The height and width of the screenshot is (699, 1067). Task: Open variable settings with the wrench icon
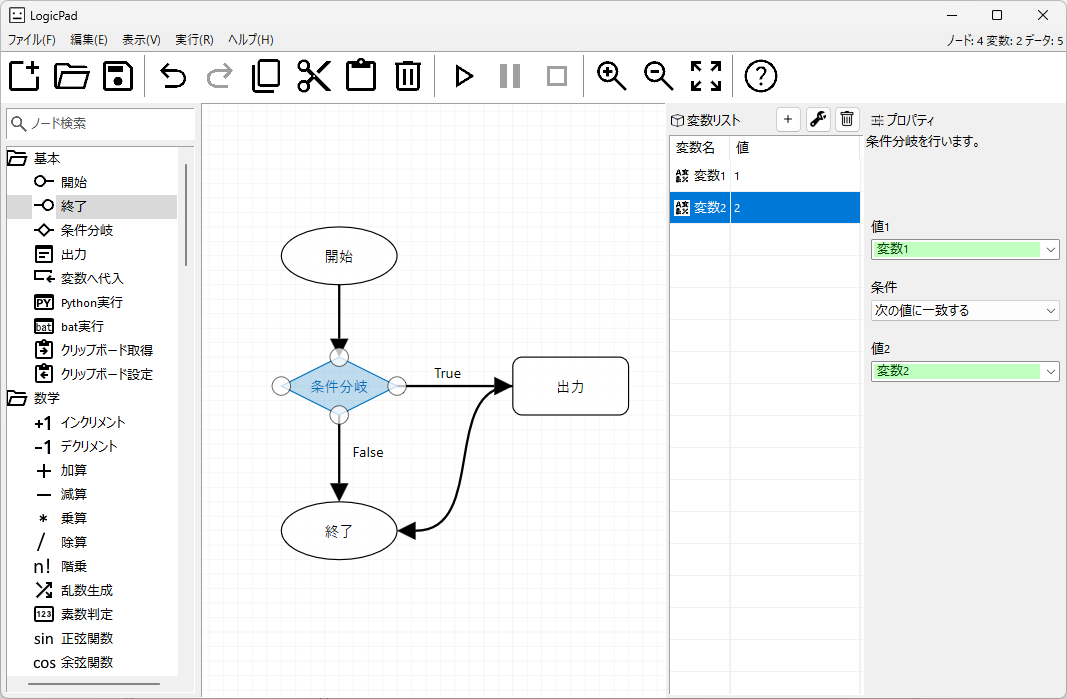(818, 119)
